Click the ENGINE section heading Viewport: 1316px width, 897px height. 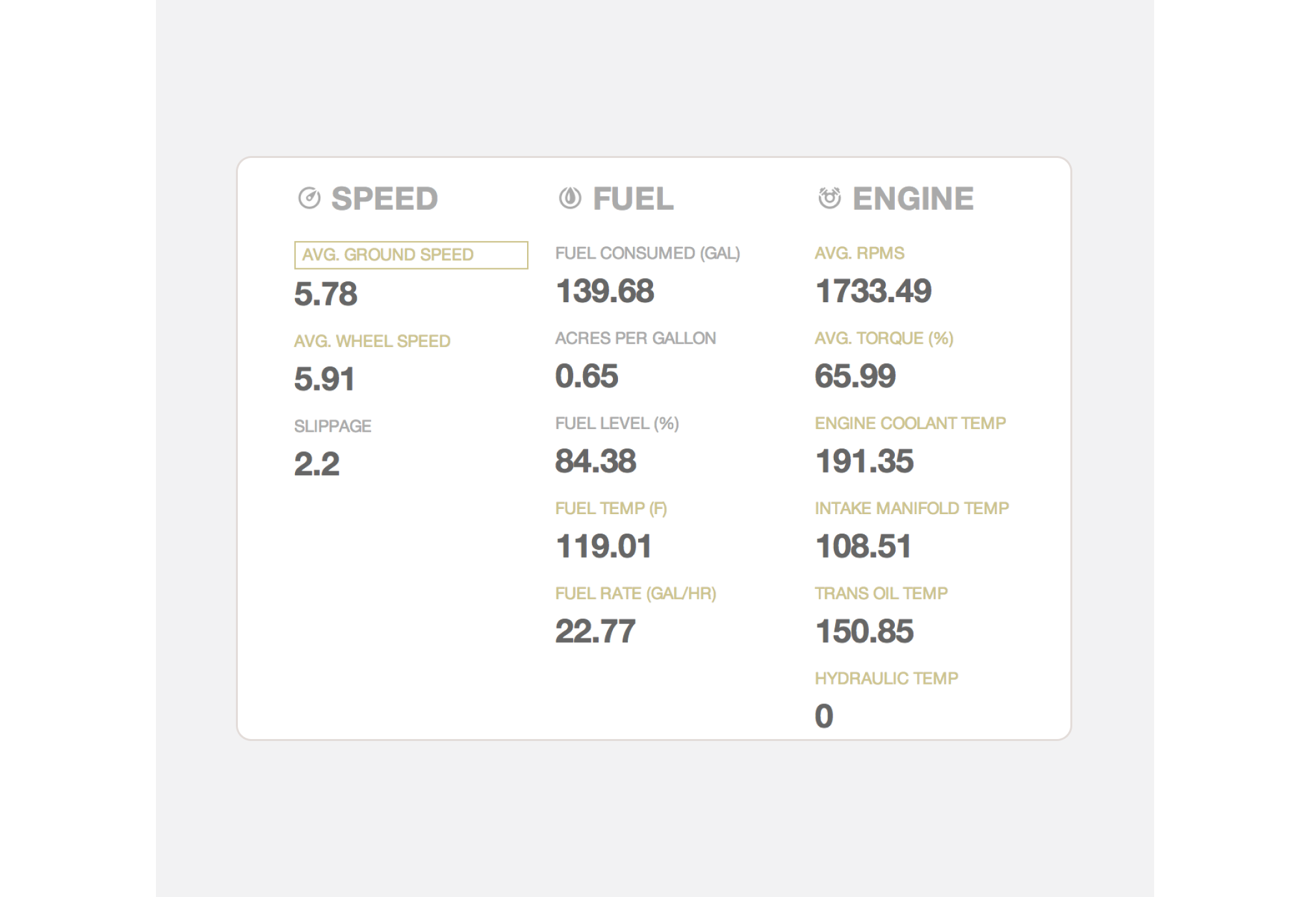912,199
